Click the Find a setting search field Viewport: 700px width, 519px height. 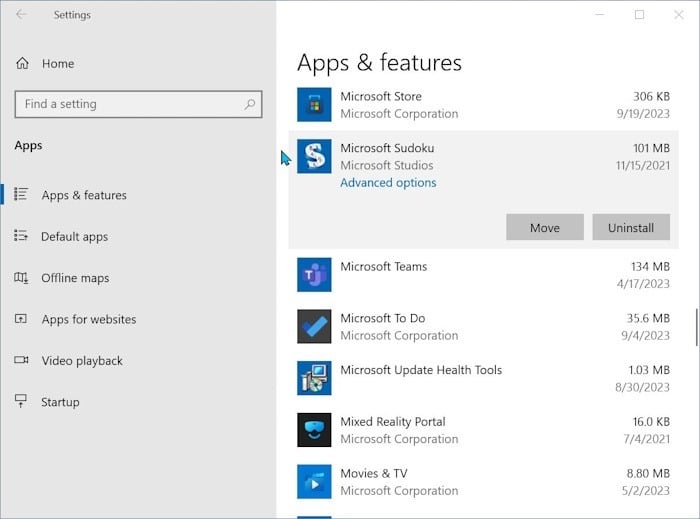coord(138,104)
